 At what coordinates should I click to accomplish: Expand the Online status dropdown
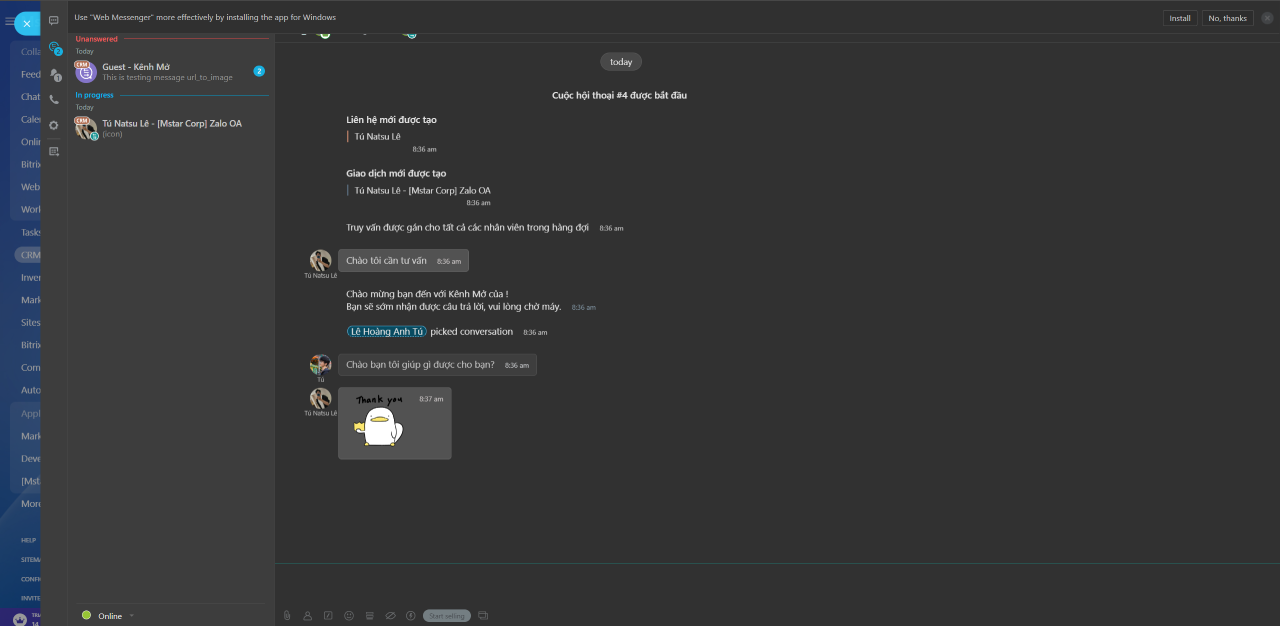pyautogui.click(x=131, y=616)
